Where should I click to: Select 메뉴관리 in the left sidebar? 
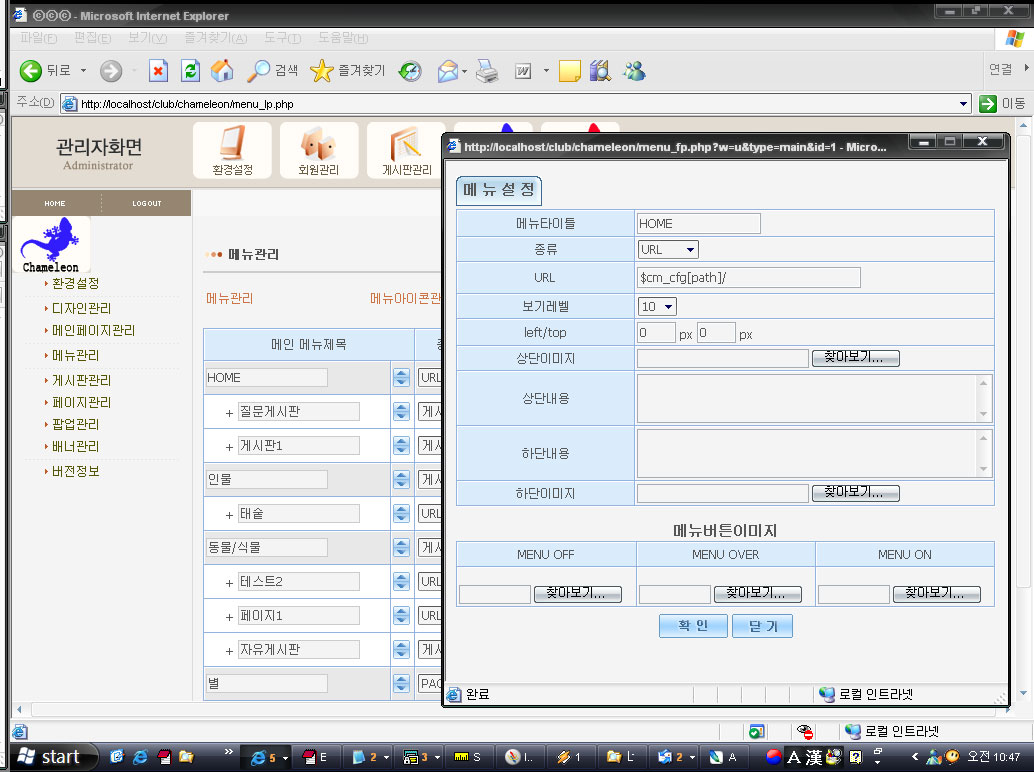tap(76, 355)
